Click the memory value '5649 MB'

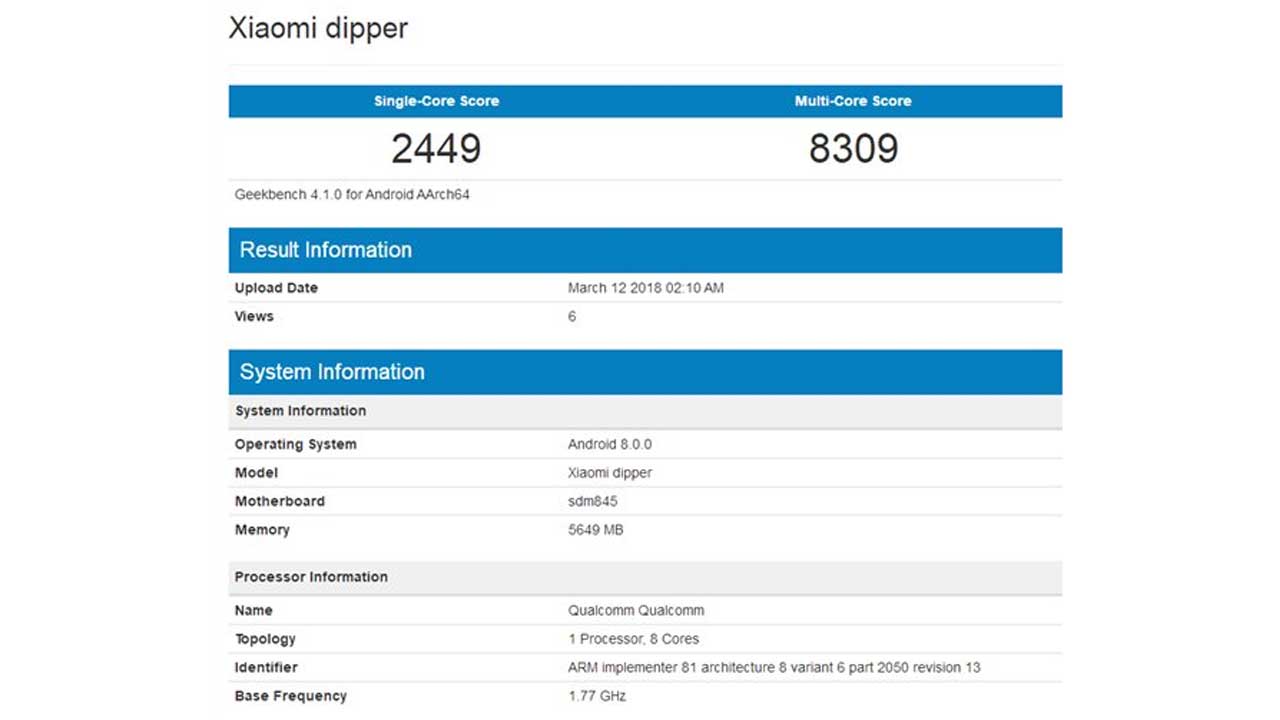click(x=596, y=530)
